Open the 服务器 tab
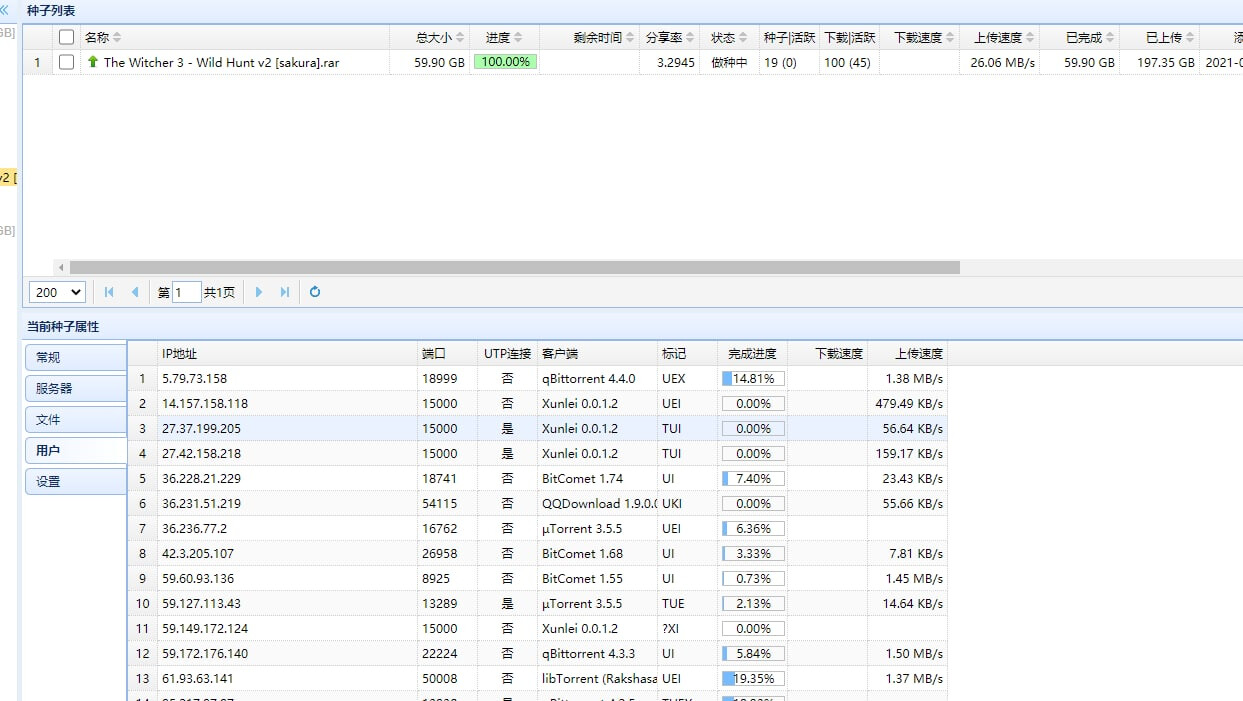This screenshot has width=1243, height=701. tap(75, 388)
